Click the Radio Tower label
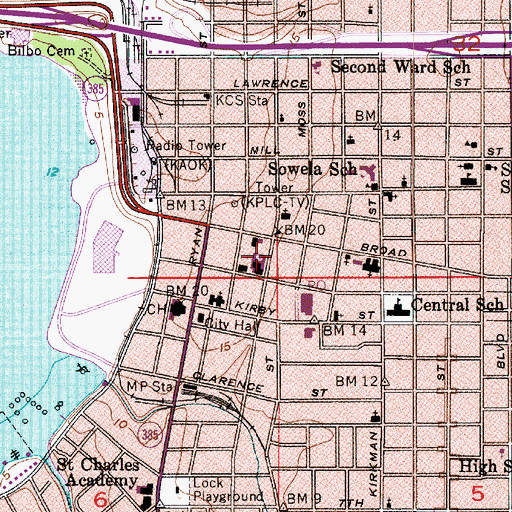This screenshot has width=512, height=512. [187, 145]
